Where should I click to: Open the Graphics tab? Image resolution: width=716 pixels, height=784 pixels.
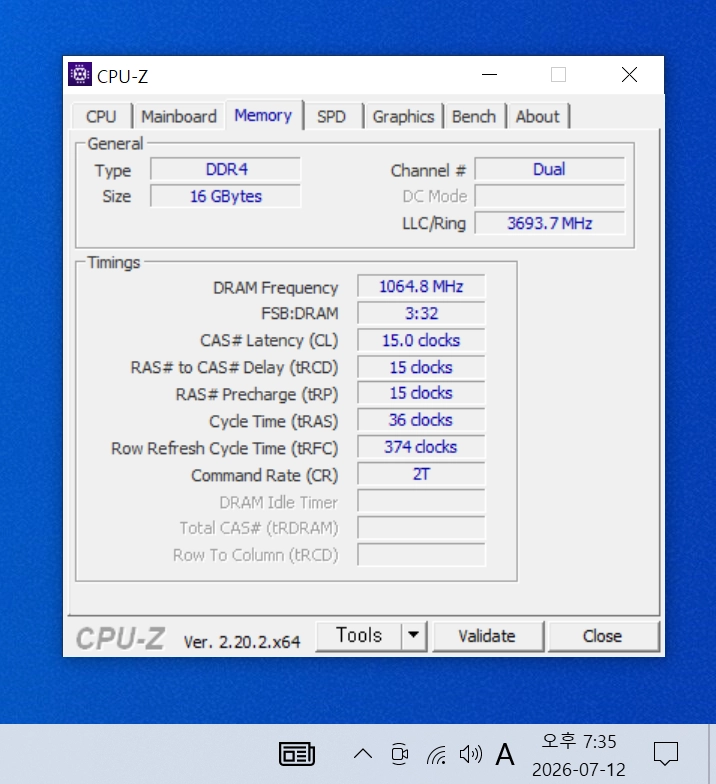tap(404, 116)
